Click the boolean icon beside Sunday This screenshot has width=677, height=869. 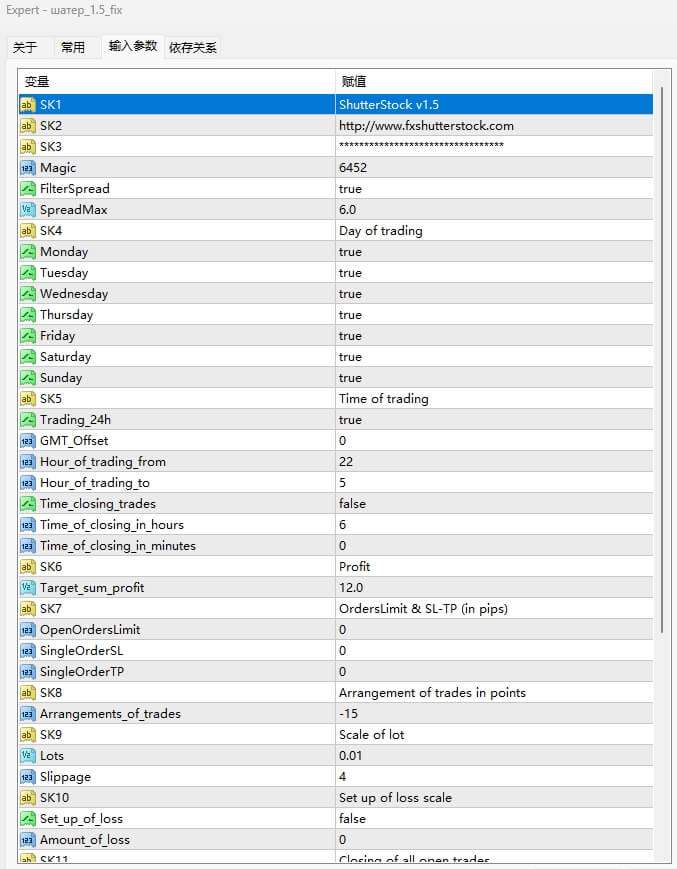coord(28,379)
